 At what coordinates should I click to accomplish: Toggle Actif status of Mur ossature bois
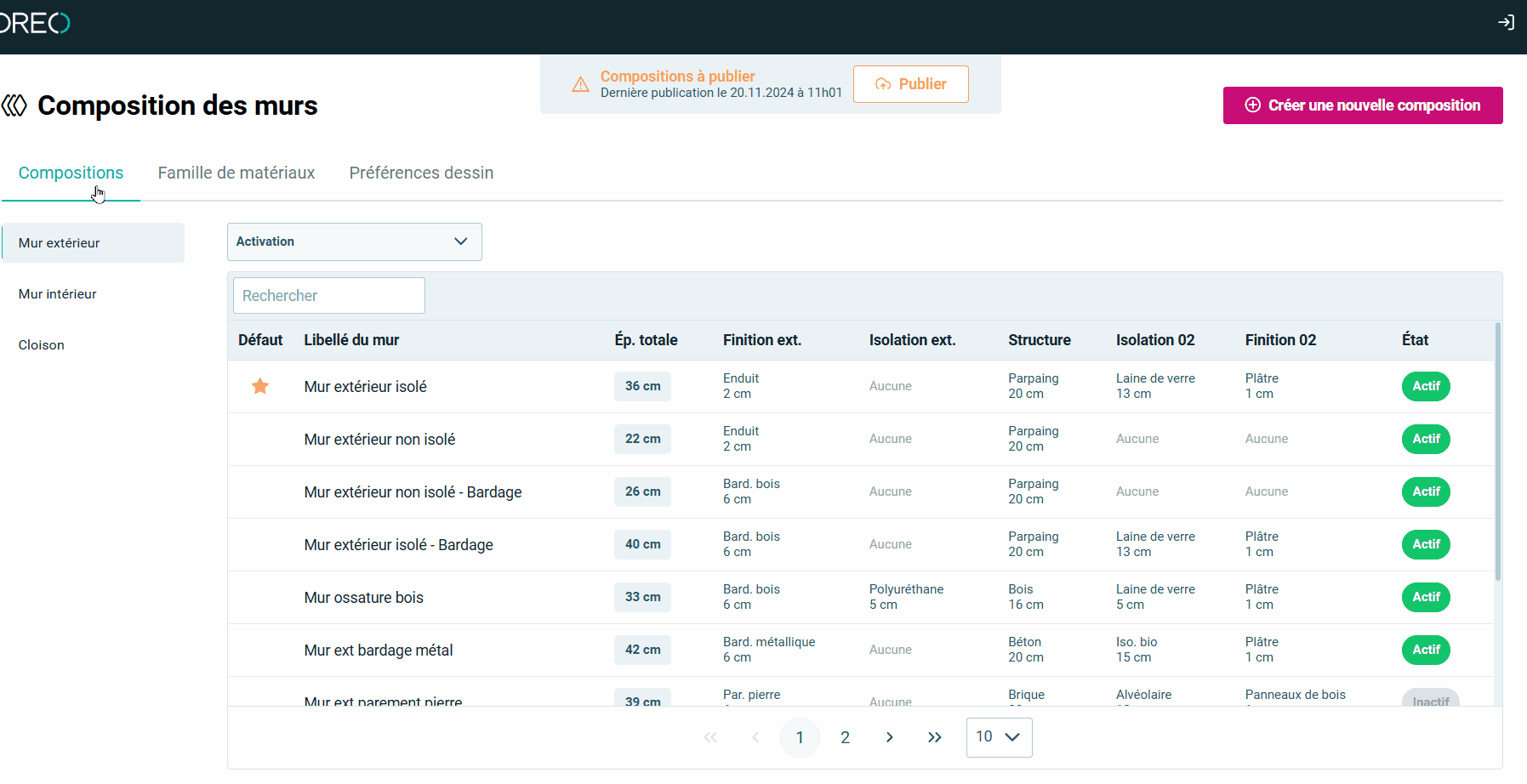click(x=1426, y=598)
